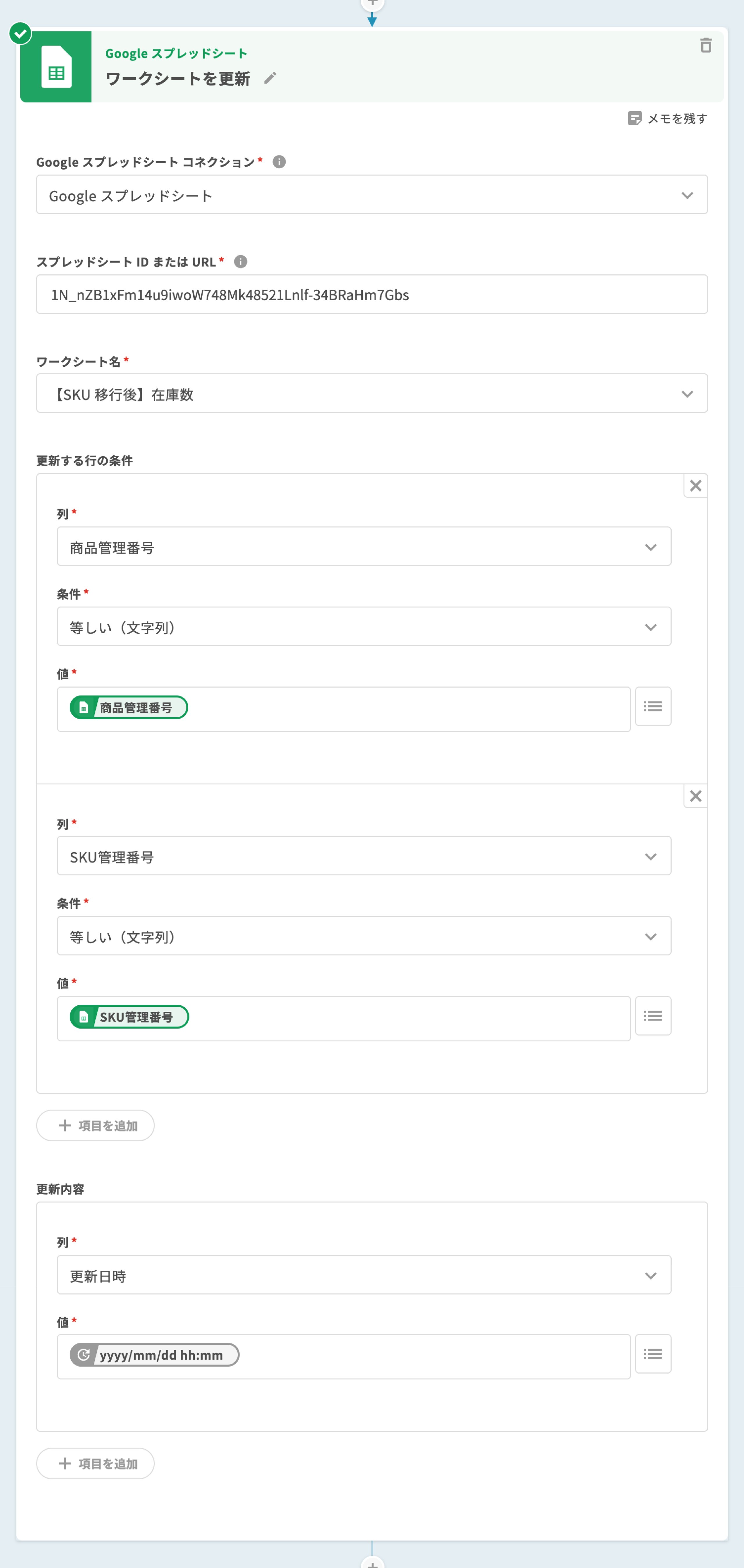Image resolution: width=744 pixels, height=1568 pixels.
Task: Add item under row conditions section
Action: click(96, 1125)
